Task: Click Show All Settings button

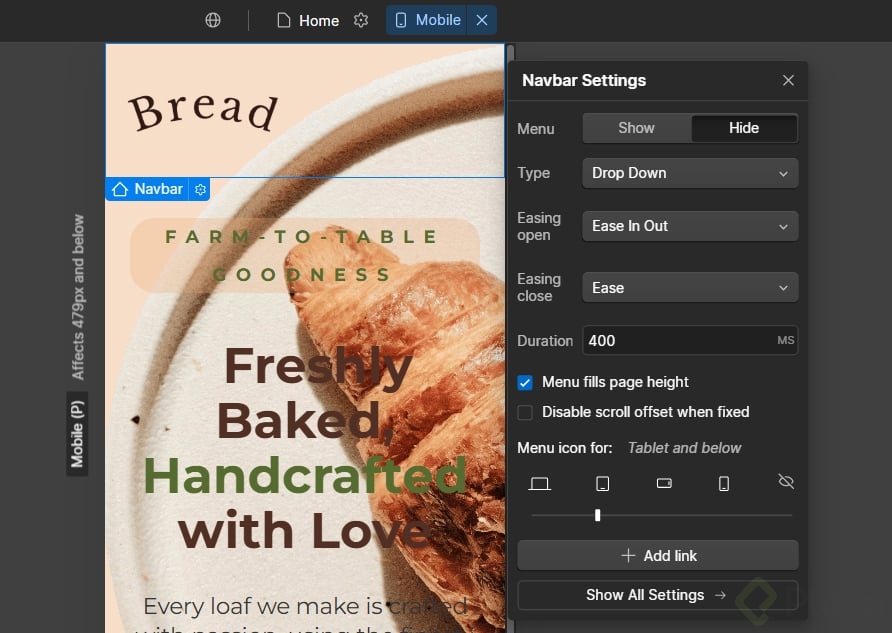Action: (658, 595)
